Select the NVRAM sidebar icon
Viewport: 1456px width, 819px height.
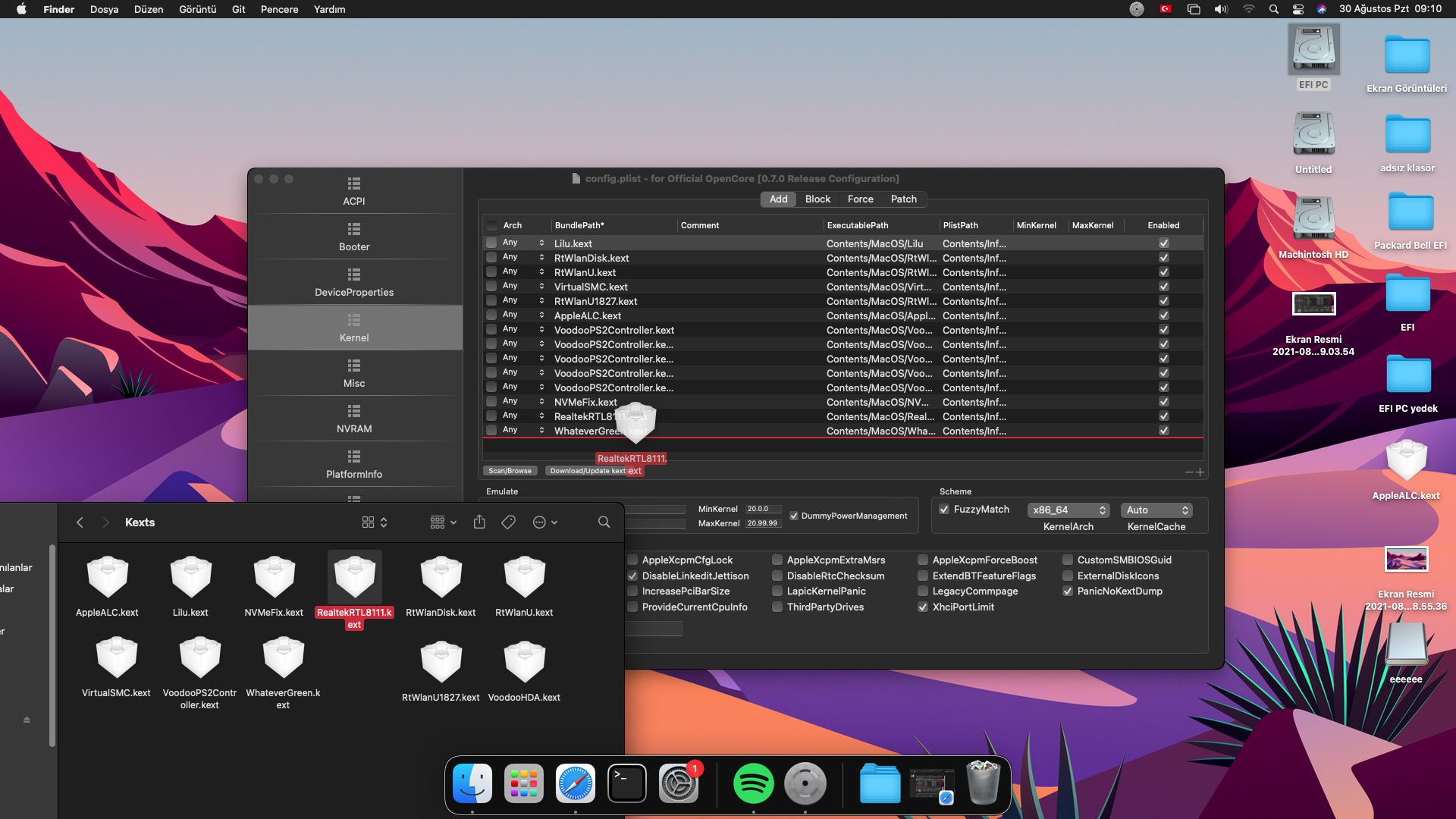tap(354, 411)
